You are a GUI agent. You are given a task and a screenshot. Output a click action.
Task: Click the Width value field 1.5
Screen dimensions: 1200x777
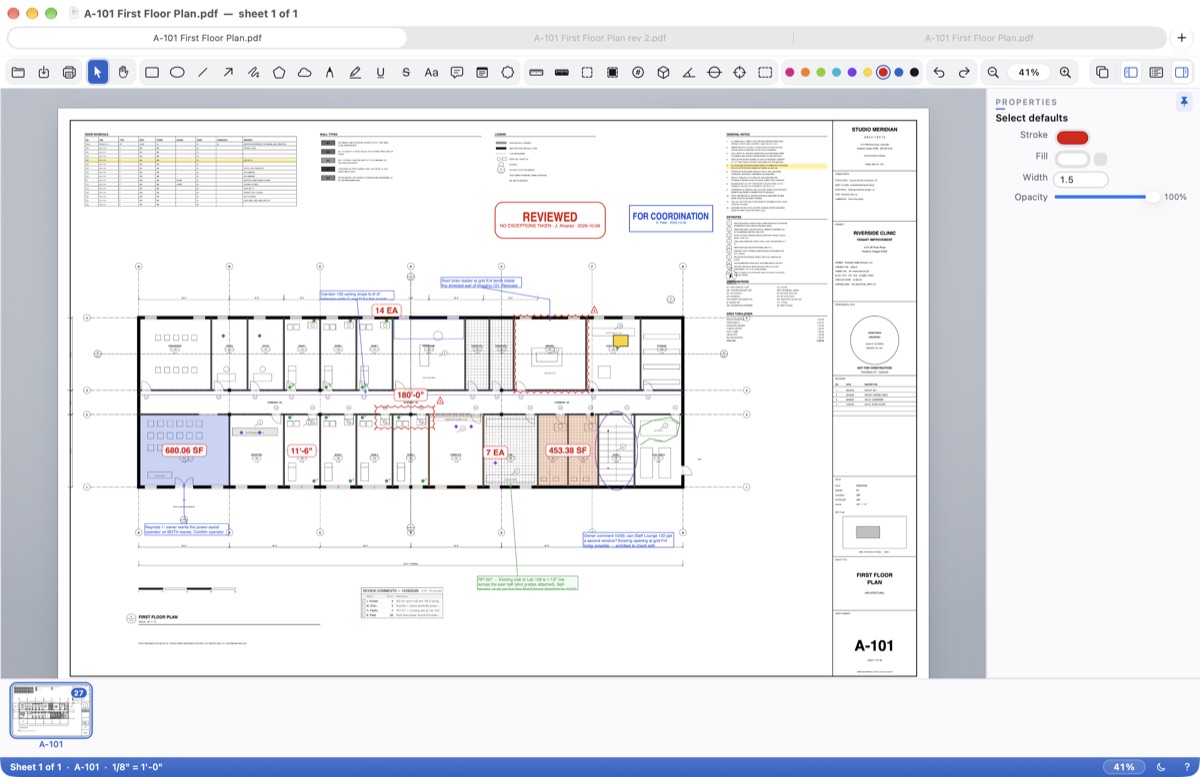(1081, 179)
